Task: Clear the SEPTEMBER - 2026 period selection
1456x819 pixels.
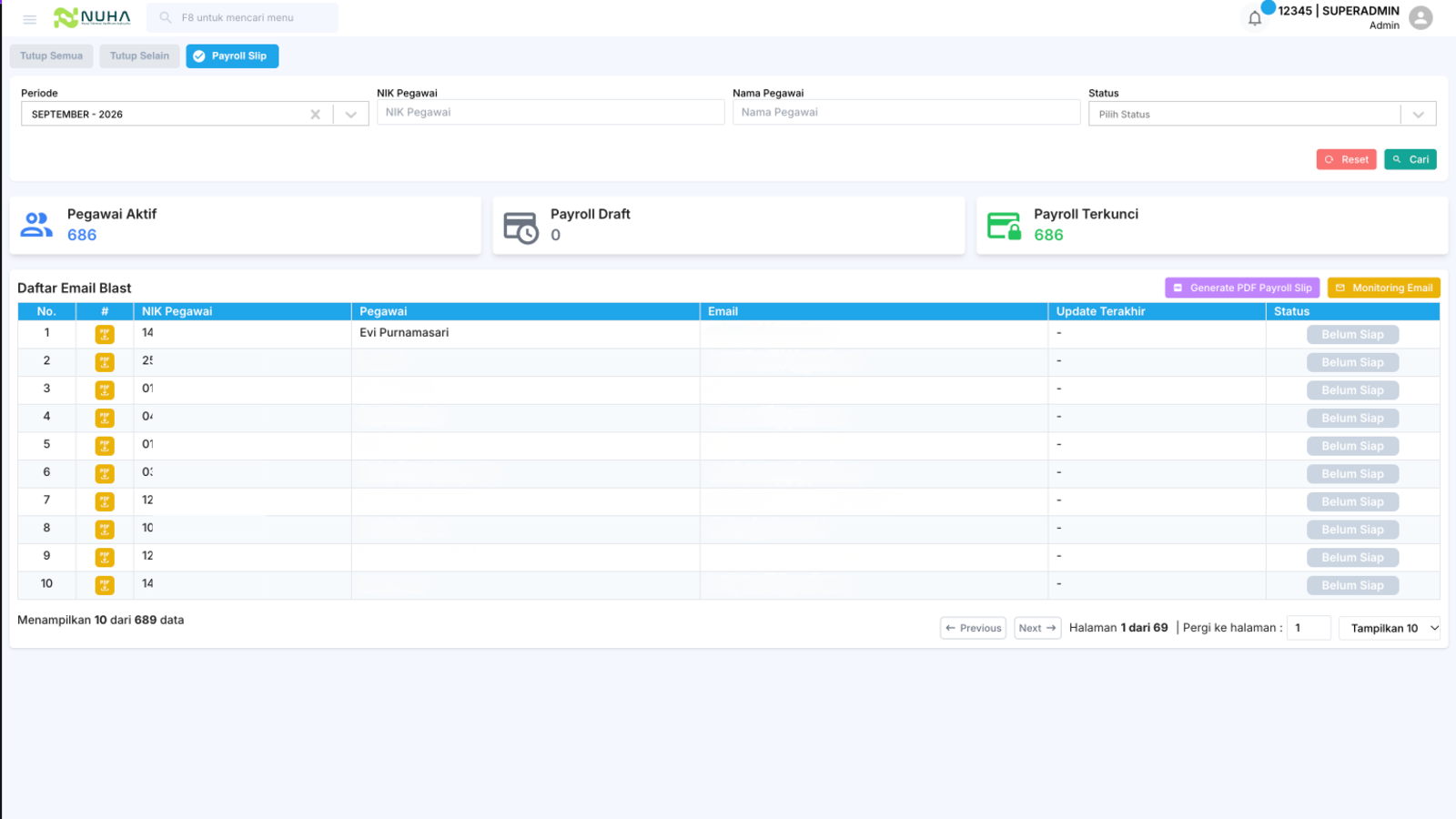Action: pos(315,115)
